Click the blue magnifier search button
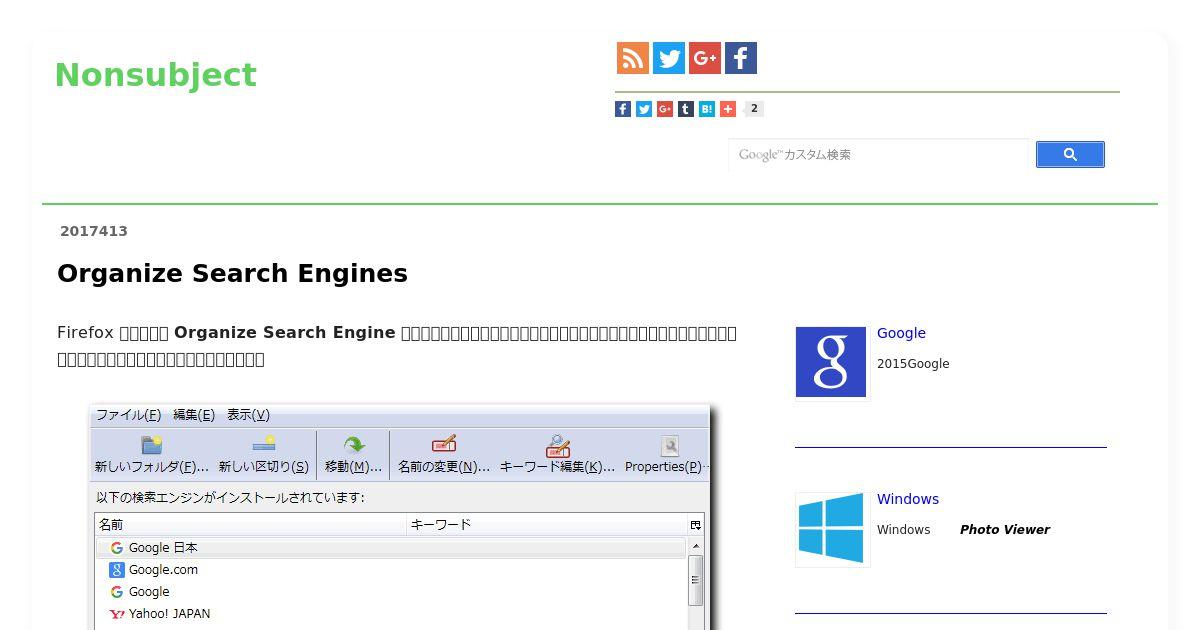This screenshot has width=1200, height=630. (x=1070, y=154)
